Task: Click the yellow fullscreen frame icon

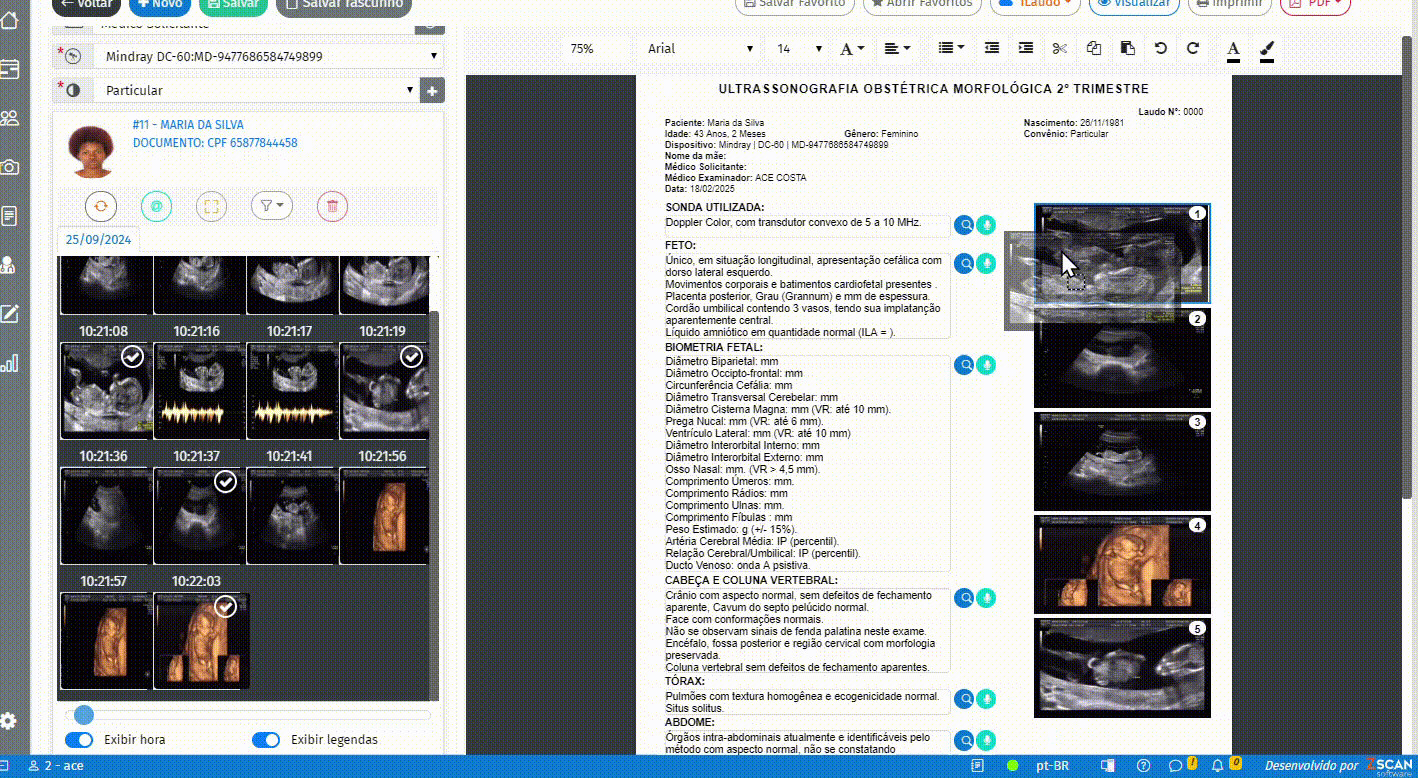Action: tap(211, 207)
